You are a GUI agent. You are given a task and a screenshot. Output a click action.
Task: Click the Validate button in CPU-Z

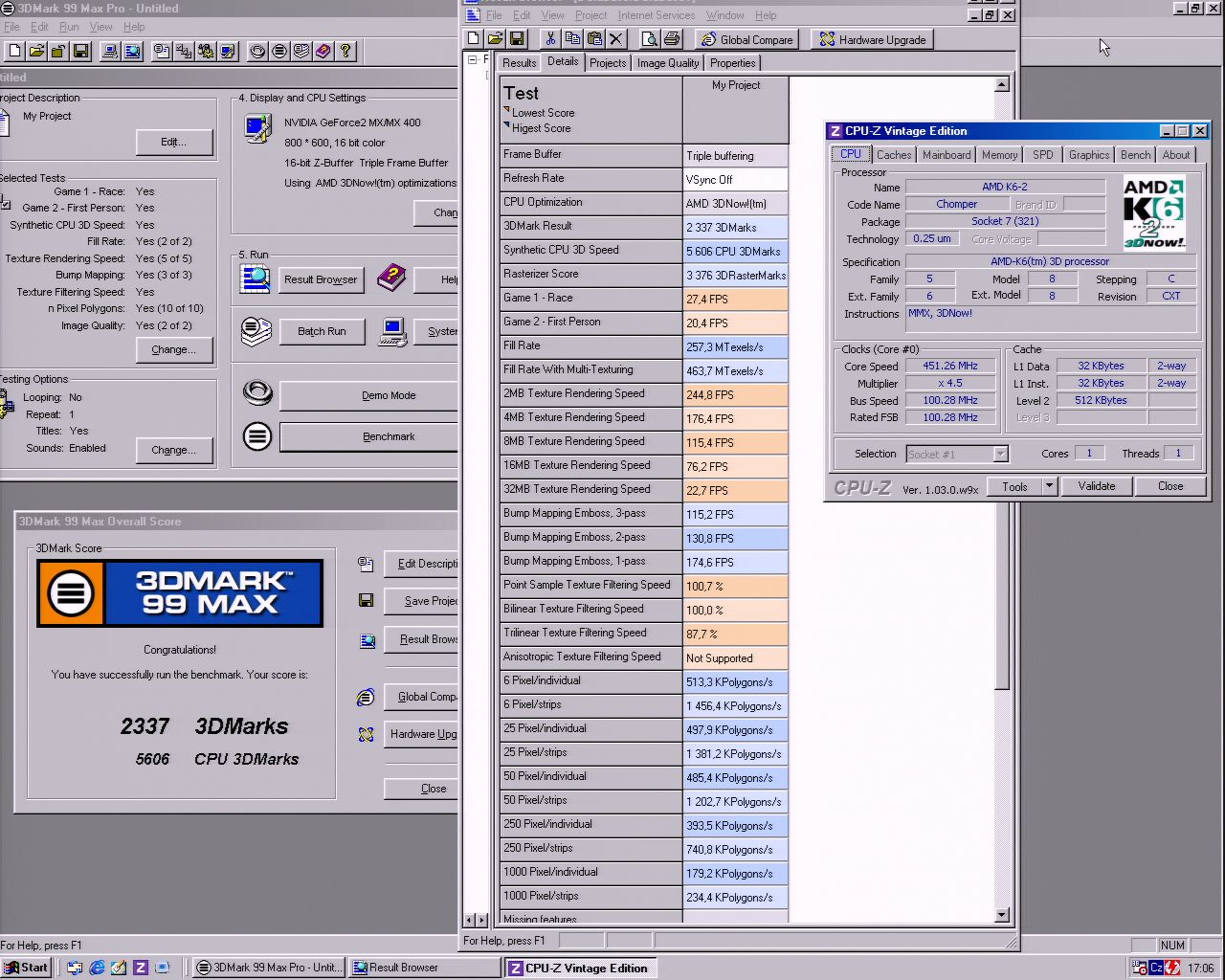[1097, 486]
